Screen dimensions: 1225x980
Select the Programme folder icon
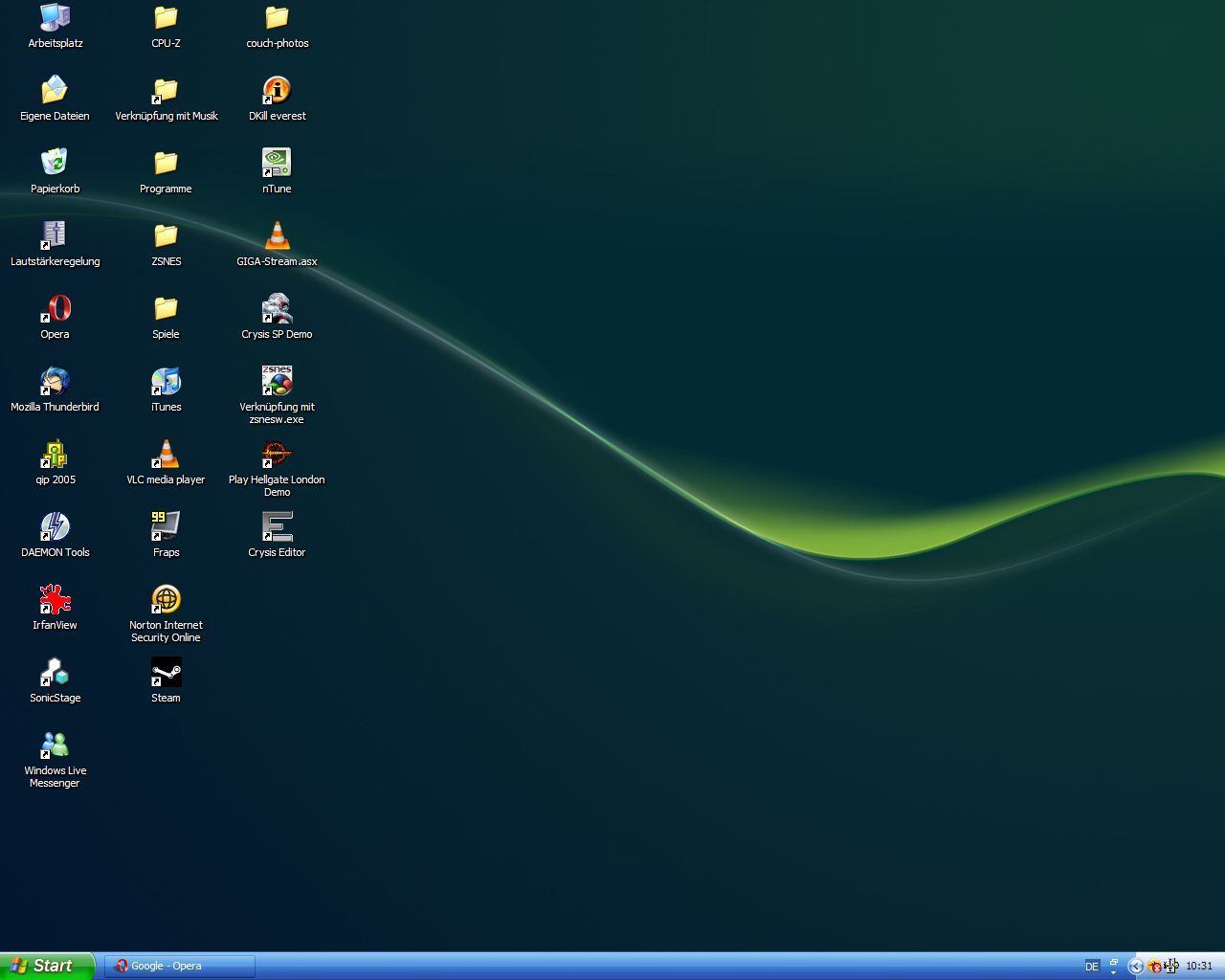point(166,163)
